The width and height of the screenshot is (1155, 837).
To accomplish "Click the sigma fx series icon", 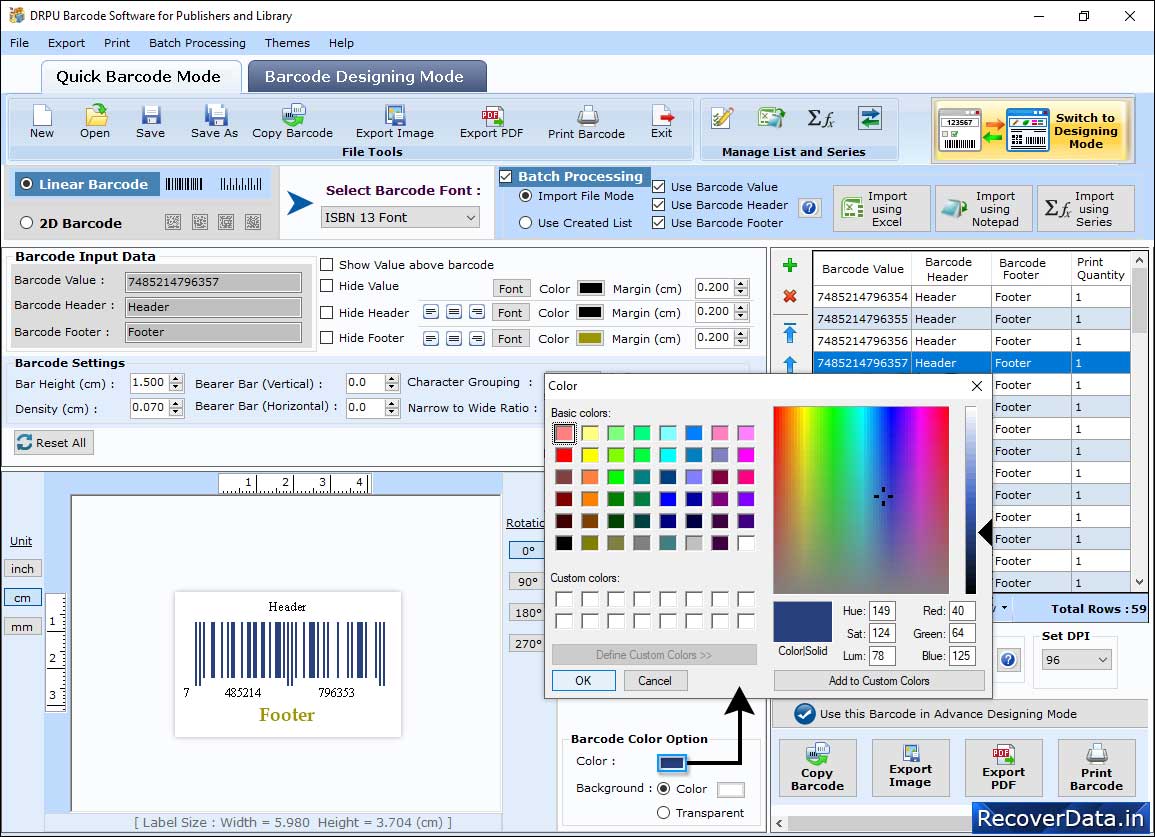I will click(x=820, y=118).
